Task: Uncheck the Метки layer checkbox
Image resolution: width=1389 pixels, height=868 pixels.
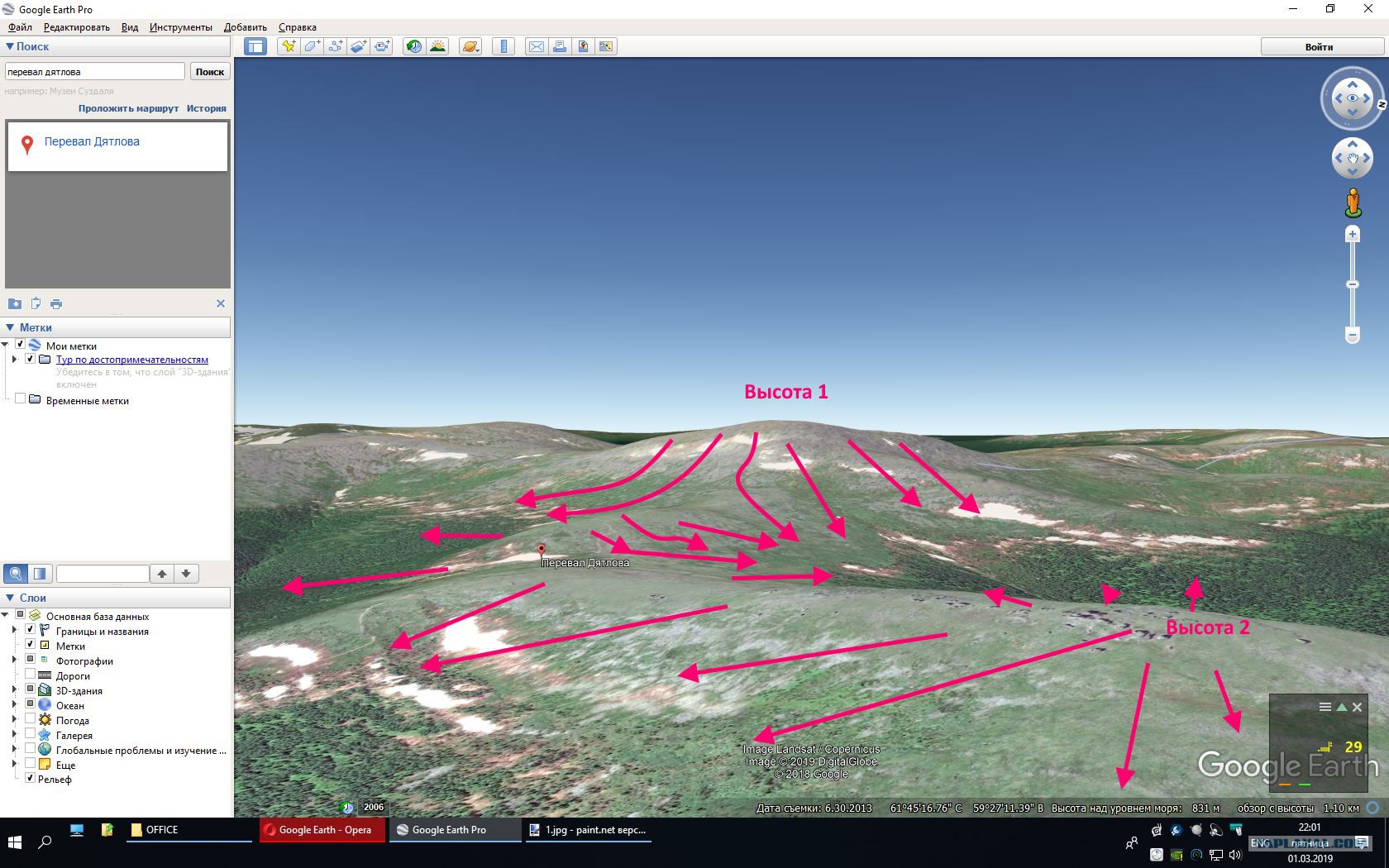Action: [x=30, y=645]
